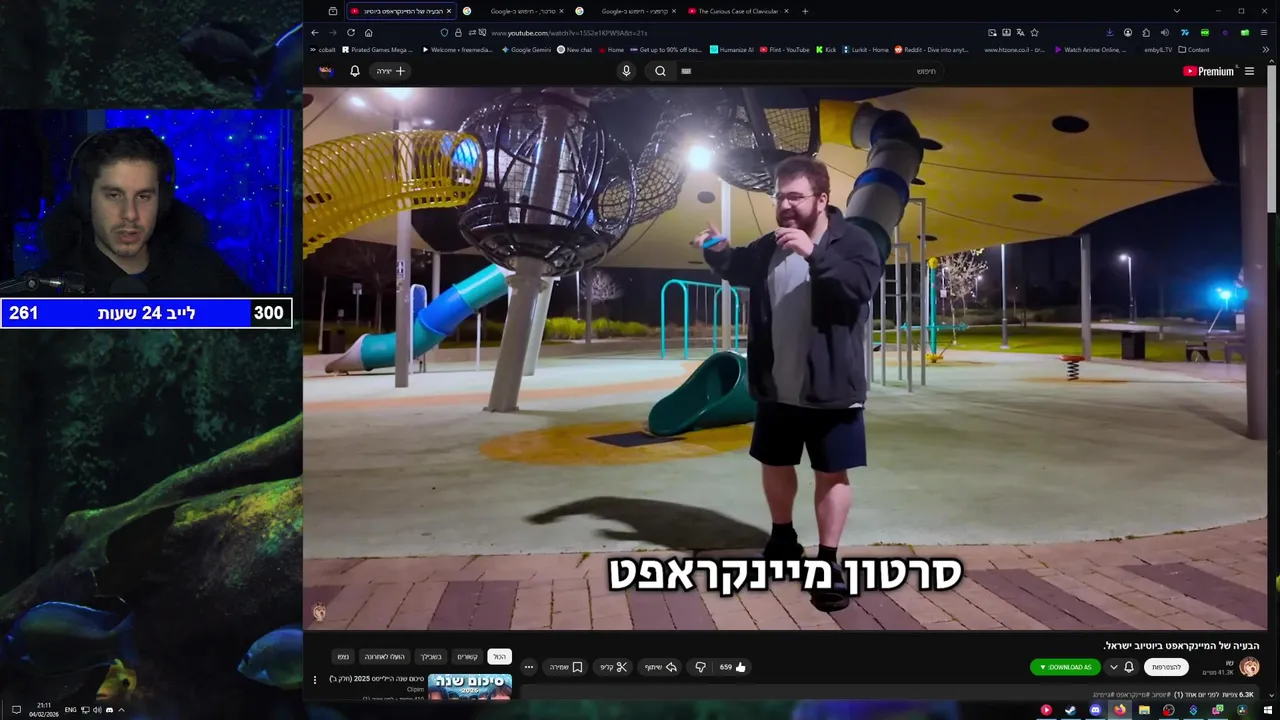The image size is (1280, 720).
Task: Expand the subscription notification dropdown arrow
Action: [1113, 667]
